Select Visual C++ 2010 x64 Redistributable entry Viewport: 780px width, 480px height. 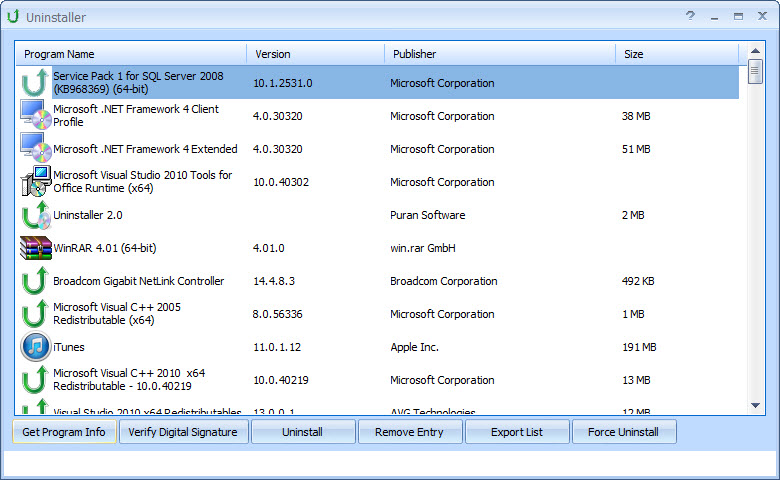click(129, 380)
